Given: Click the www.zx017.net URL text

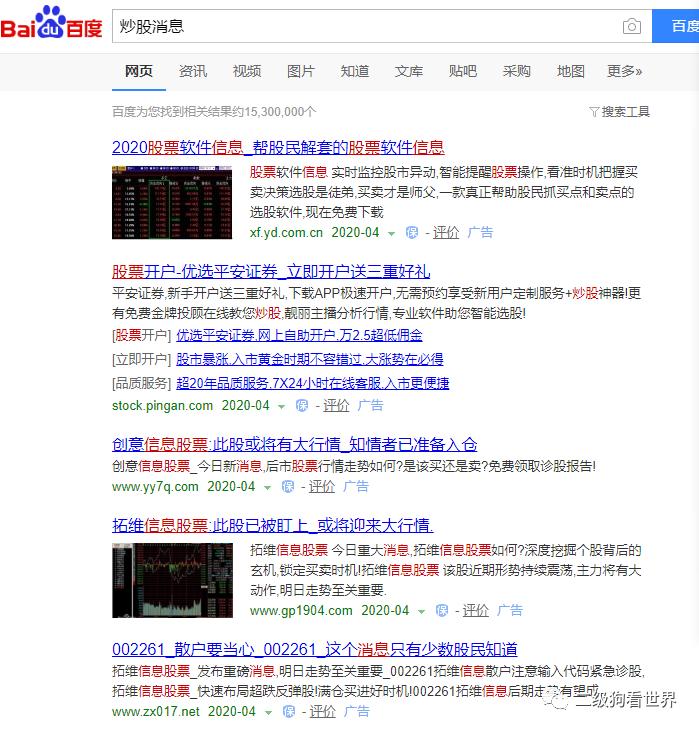Looking at the screenshot, I should click(156, 711).
